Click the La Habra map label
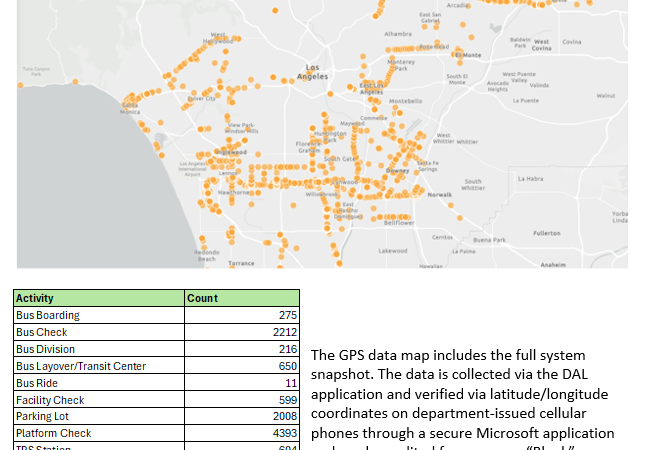The image size is (647, 450). (529, 179)
